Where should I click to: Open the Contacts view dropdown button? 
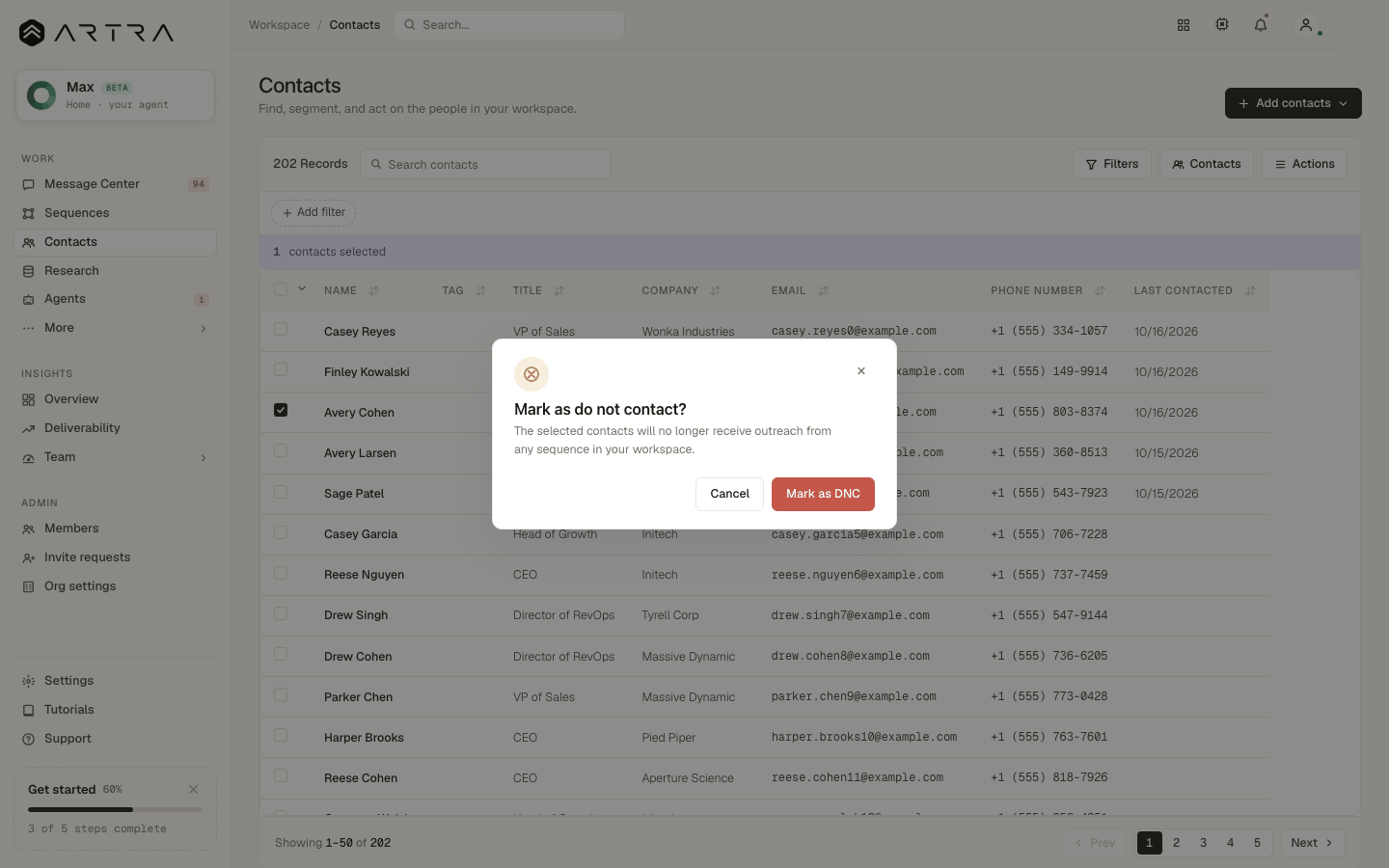pos(1206,164)
